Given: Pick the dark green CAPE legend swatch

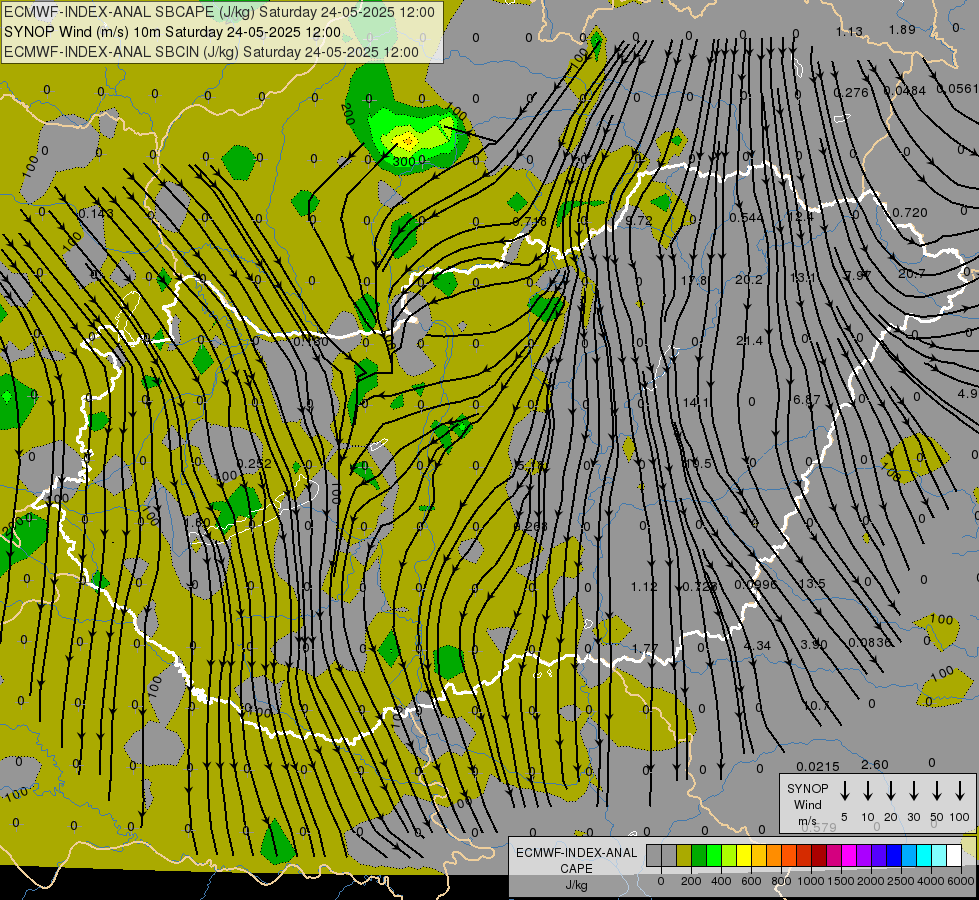Looking at the screenshot, I should [x=699, y=855].
